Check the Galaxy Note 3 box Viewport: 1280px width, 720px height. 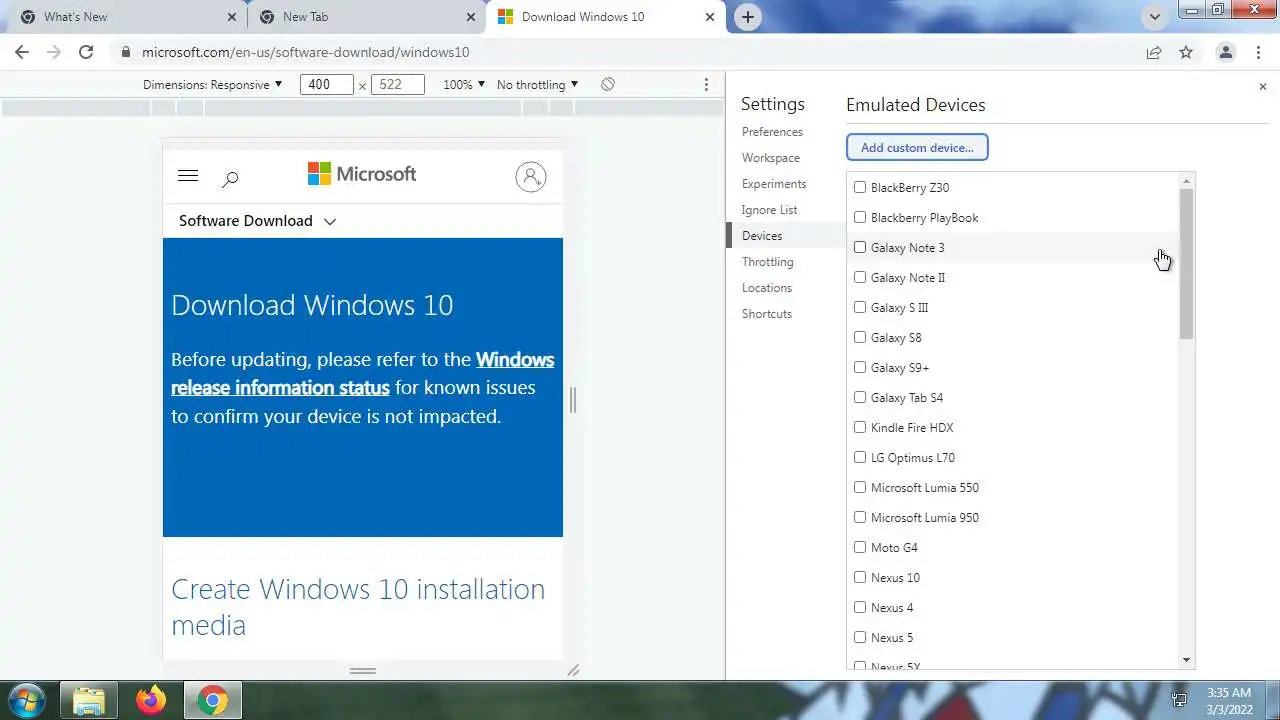[860, 247]
